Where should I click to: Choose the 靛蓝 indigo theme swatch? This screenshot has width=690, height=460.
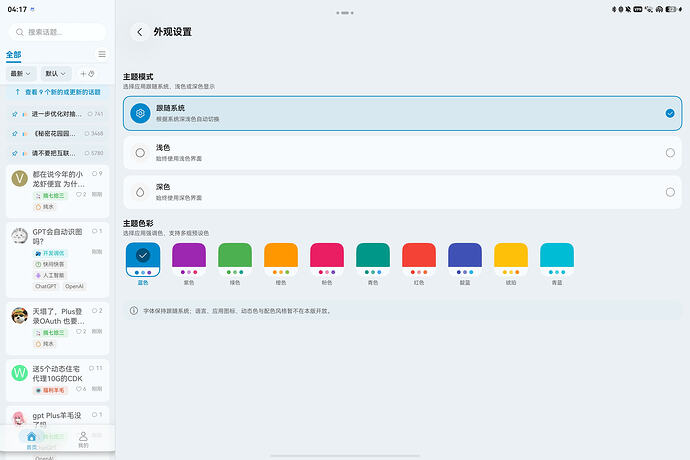pyautogui.click(x=465, y=260)
